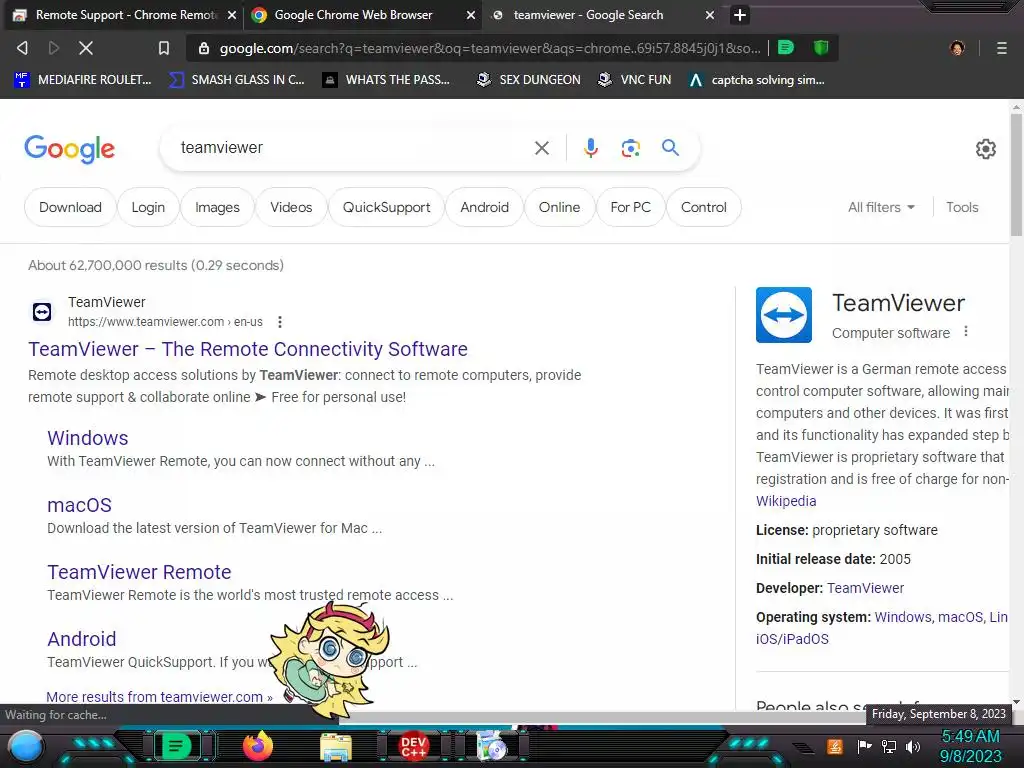Filter results by Login chip
The width and height of the screenshot is (1024, 768).
148,207
